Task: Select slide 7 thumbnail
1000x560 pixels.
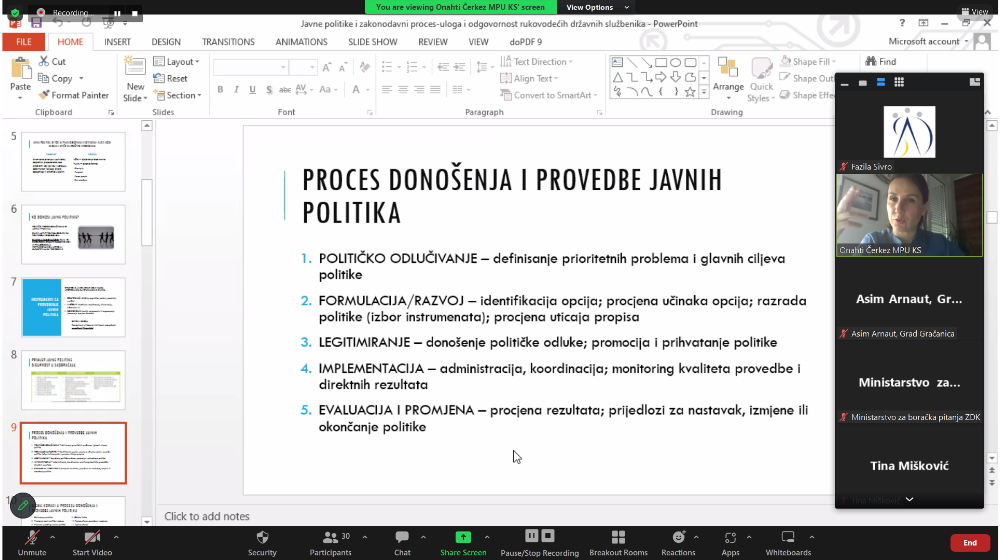Action: (x=73, y=307)
